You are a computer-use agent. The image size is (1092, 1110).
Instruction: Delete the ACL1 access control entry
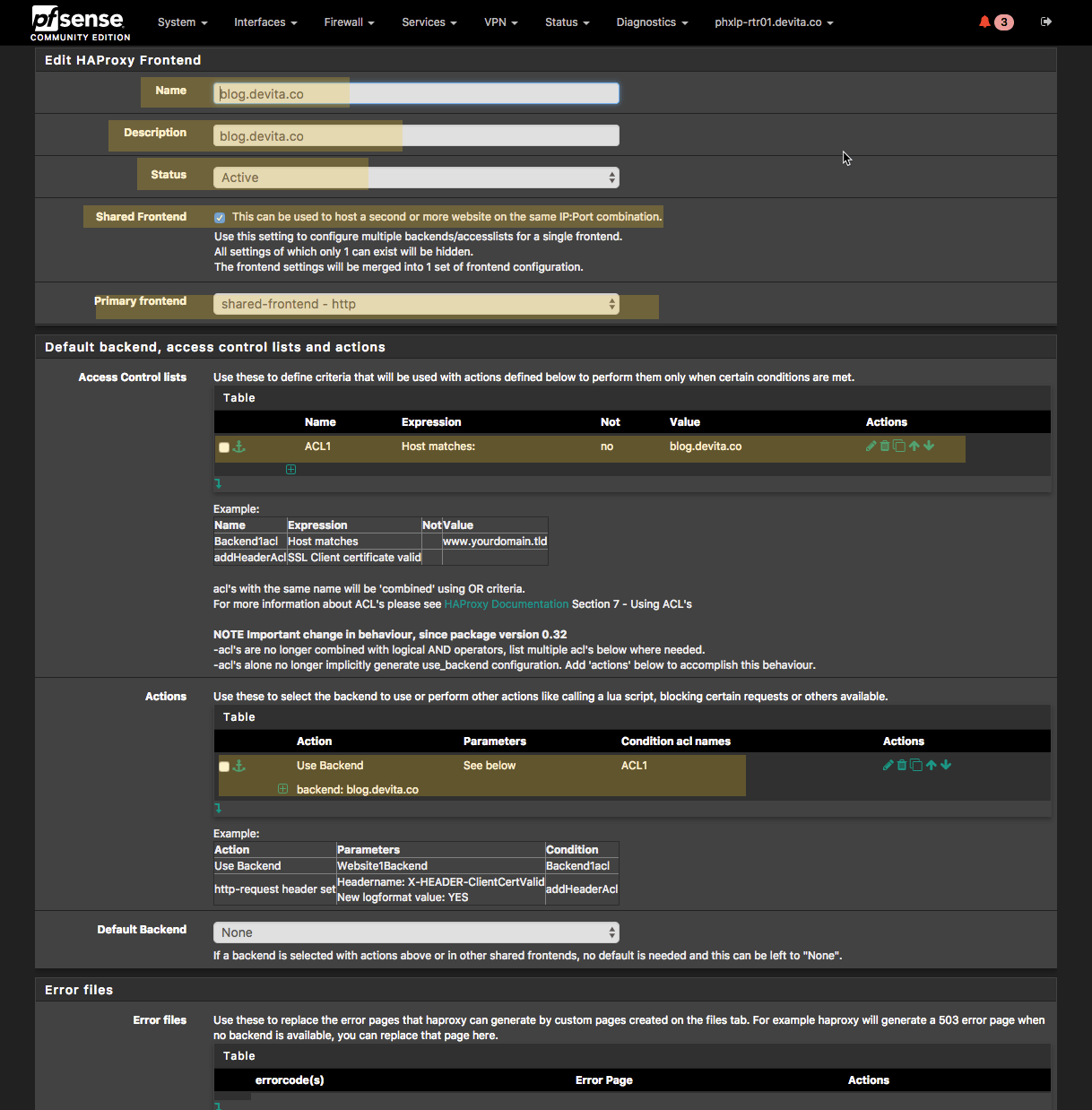(x=885, y=446)
